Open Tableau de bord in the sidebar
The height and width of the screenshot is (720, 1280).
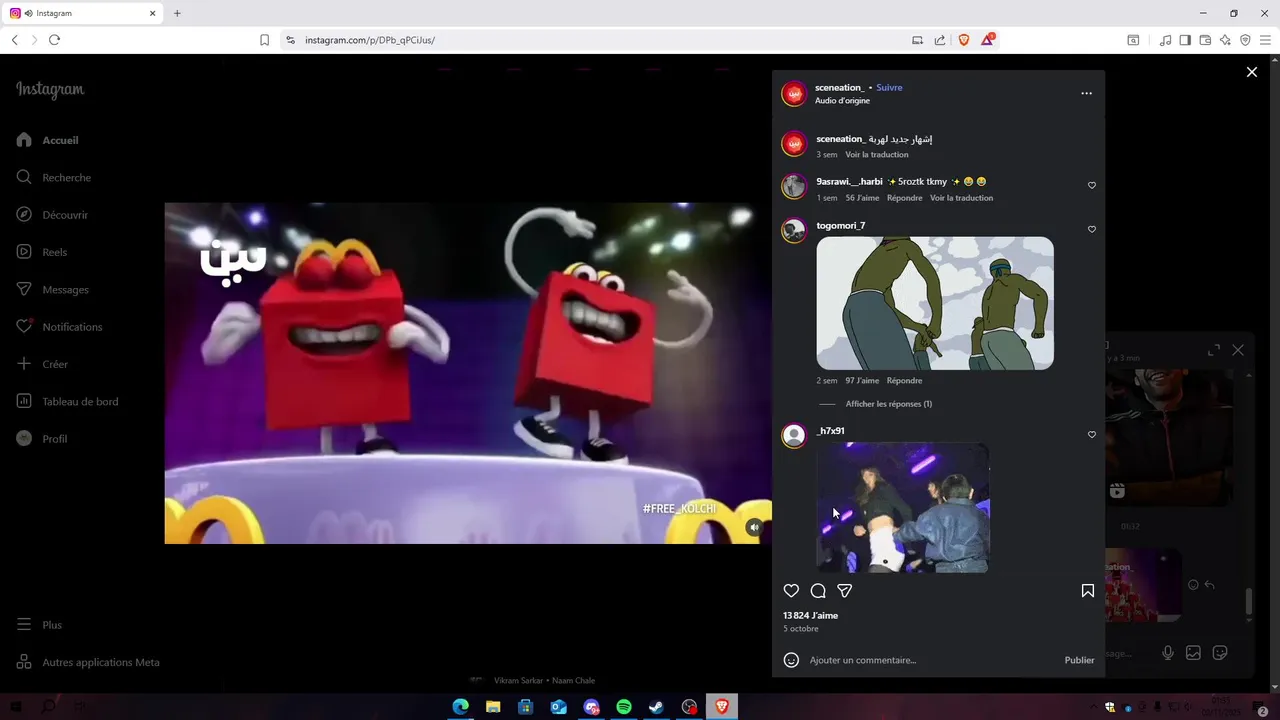pyautogui.click(x=80, y=402)
